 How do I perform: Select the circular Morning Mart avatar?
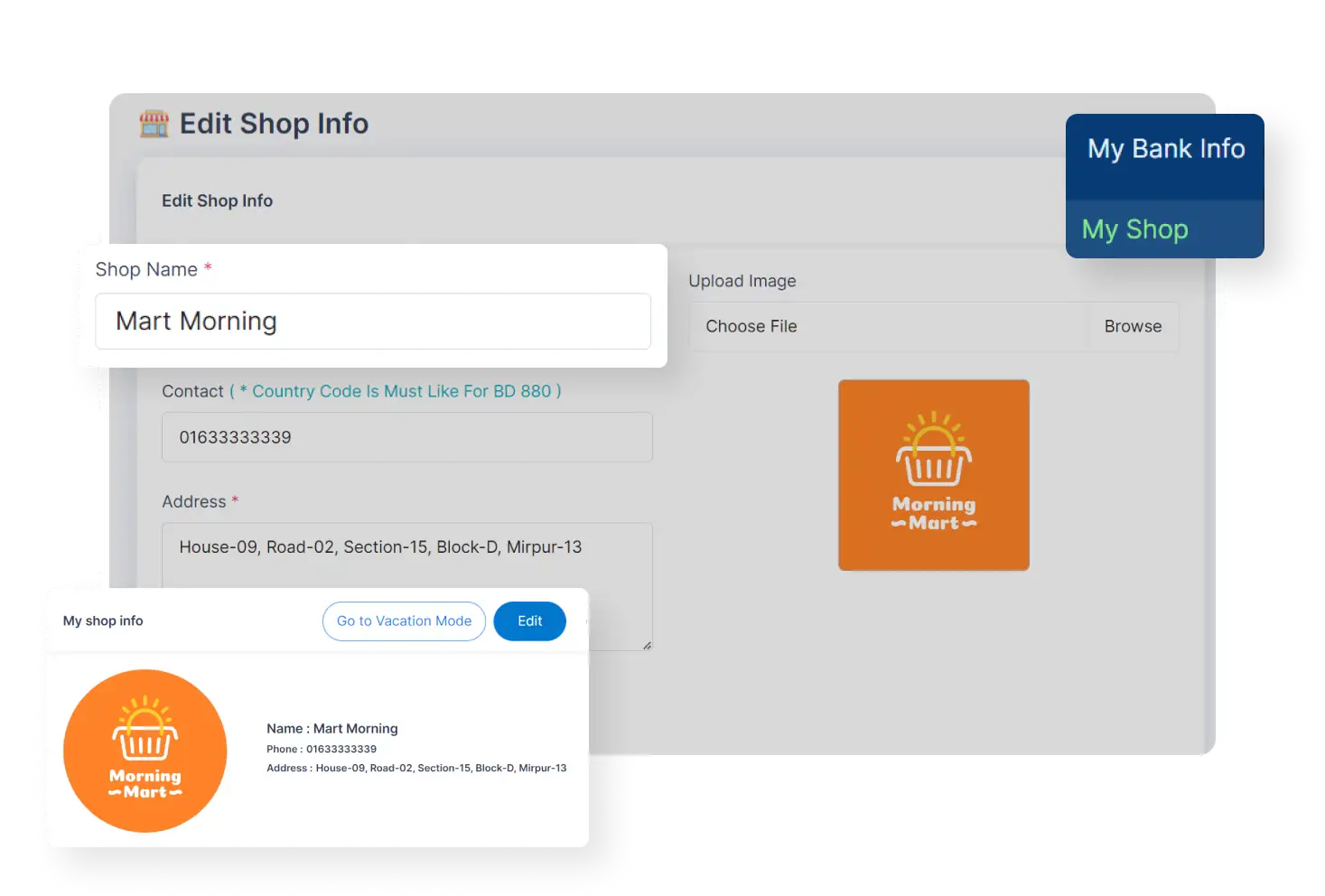(145, 751)
